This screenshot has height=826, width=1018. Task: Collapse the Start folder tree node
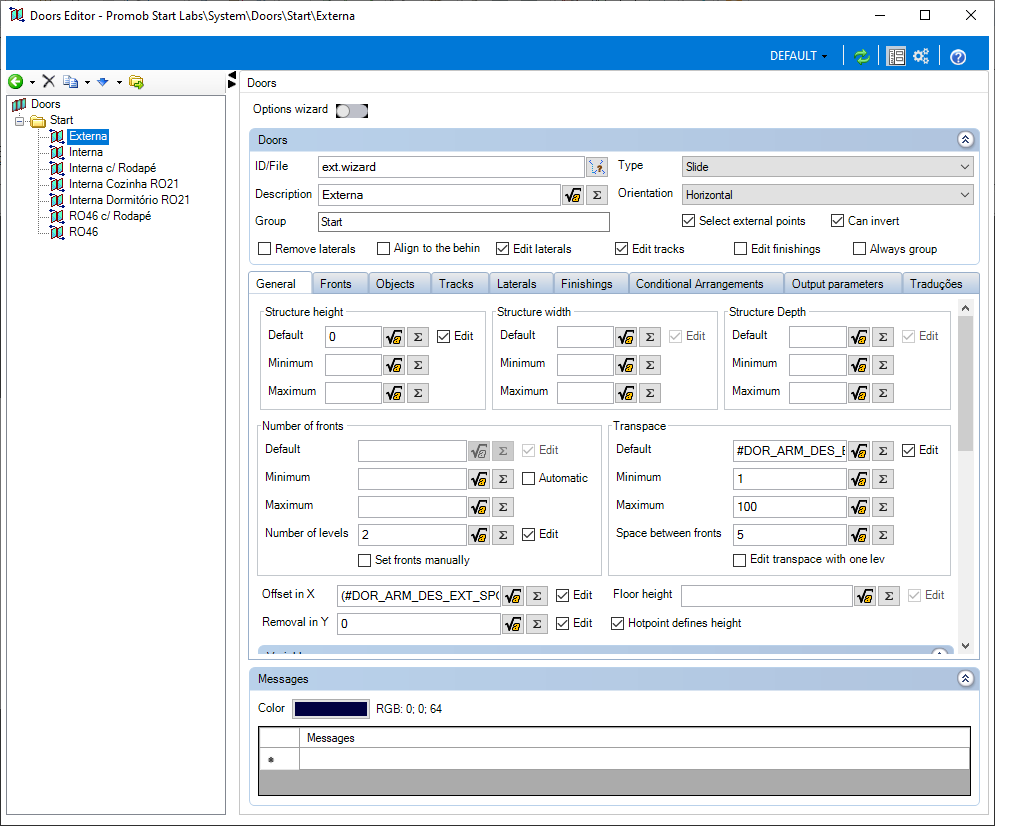19,121
